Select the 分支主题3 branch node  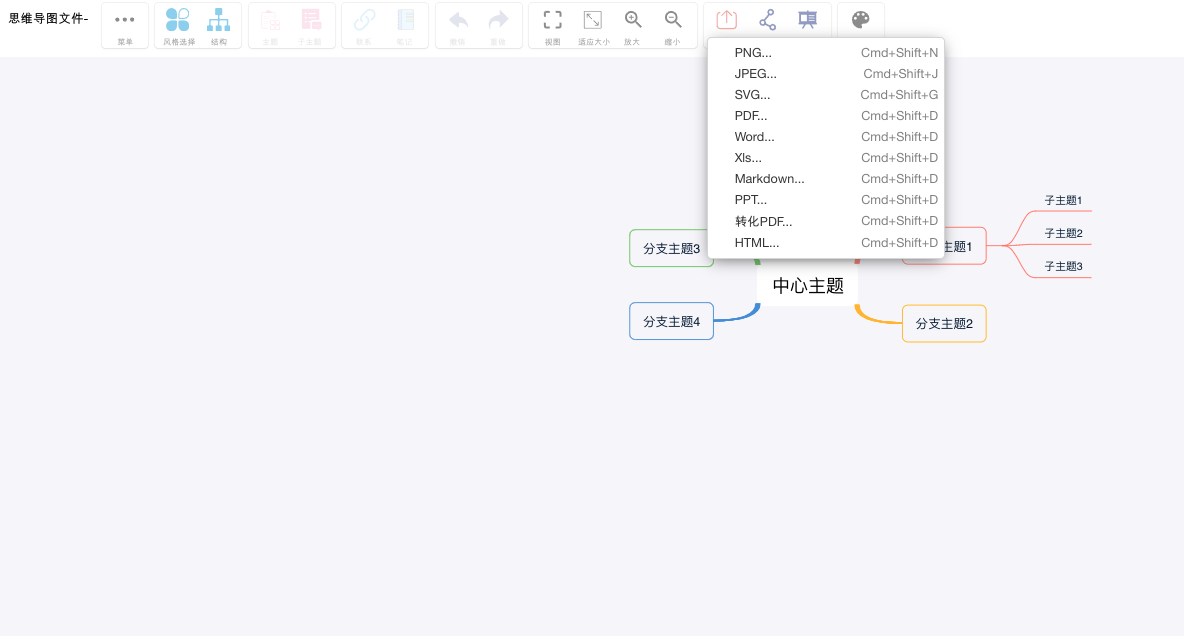tap(671, 248)
